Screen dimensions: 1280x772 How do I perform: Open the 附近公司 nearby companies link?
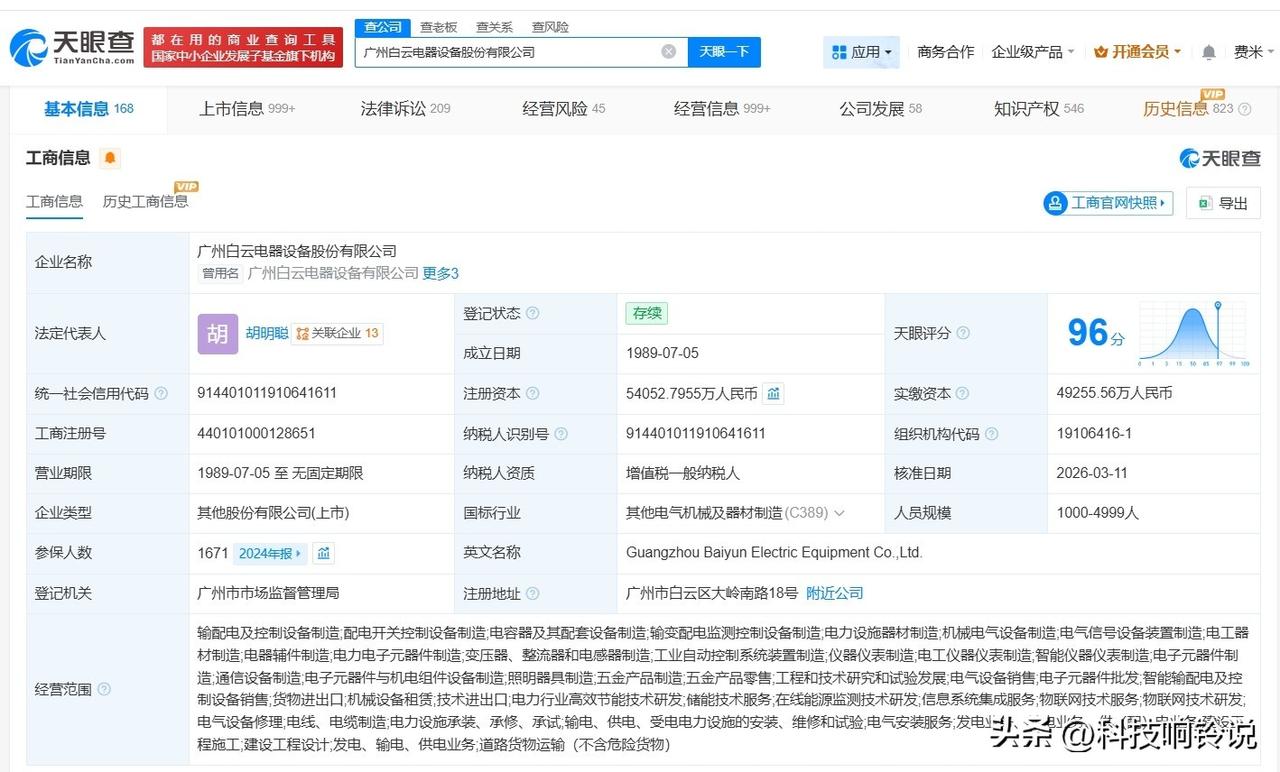(834, 593)
